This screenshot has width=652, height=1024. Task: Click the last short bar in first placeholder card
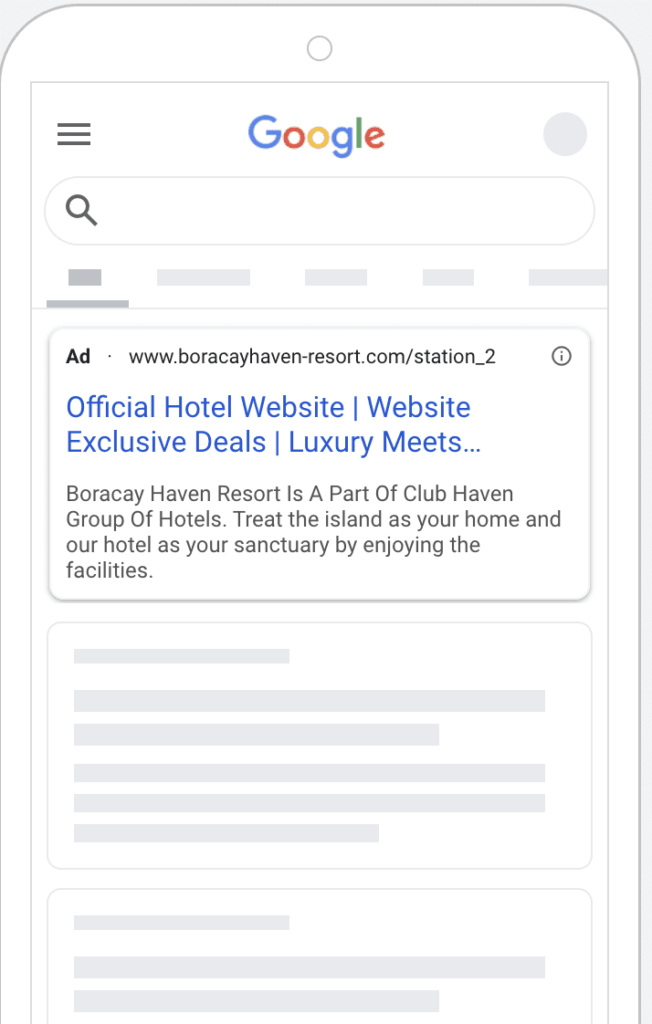click(x=226, y=833)
